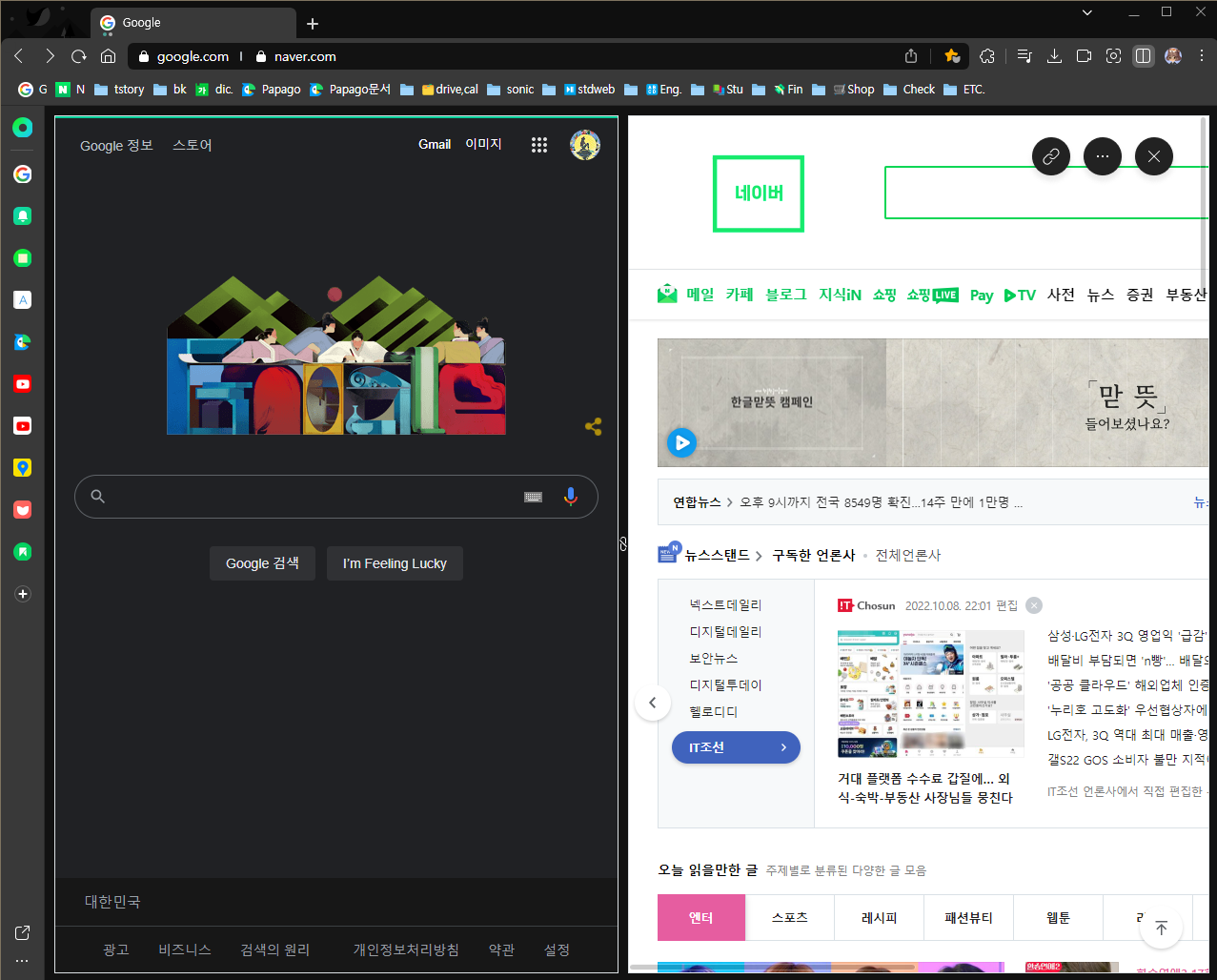Click the Google 검색 button
This screenshot has width=1217, height=980.
click(262, 563)
